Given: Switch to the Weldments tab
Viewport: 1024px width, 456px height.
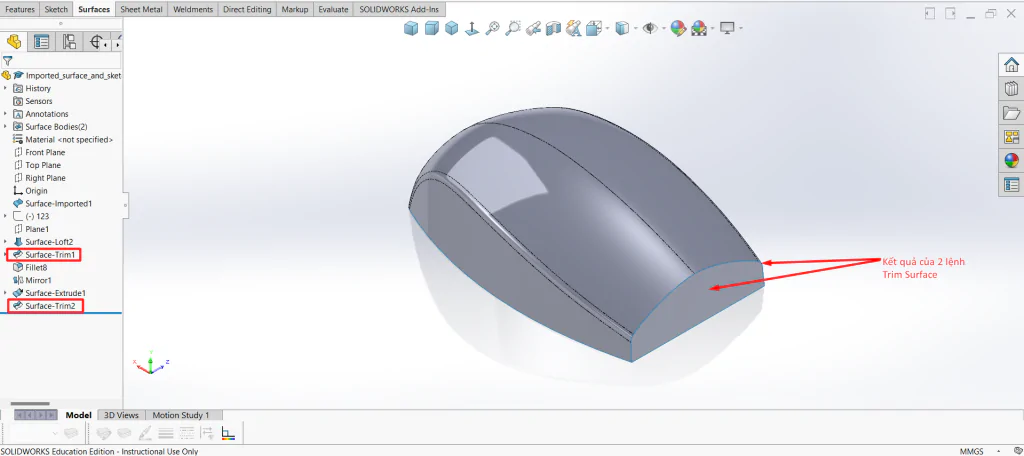Looking at the screenshot, I should click(193, 10).
